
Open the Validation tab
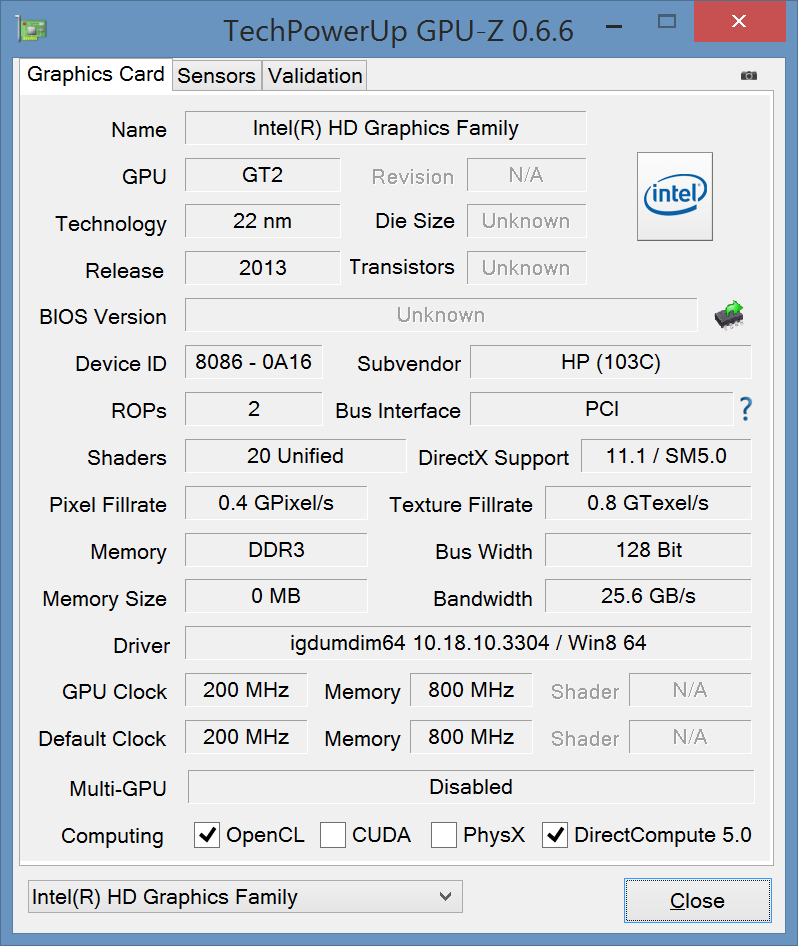[315, 76]
